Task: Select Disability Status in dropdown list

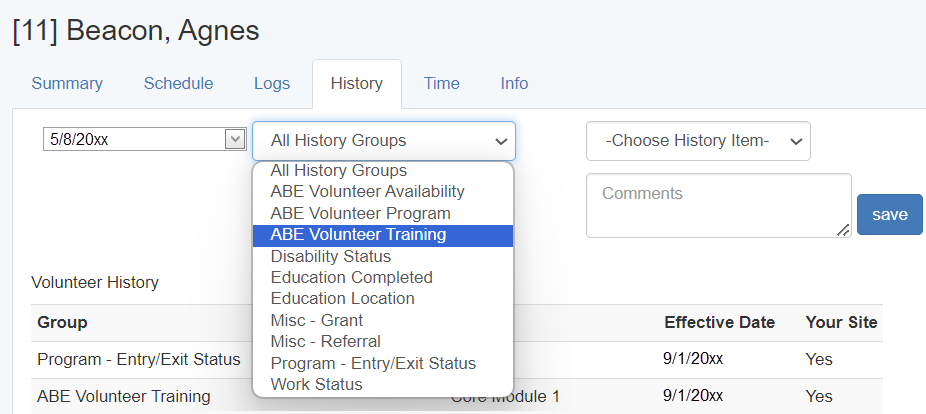Action: [x=330, y=256]
